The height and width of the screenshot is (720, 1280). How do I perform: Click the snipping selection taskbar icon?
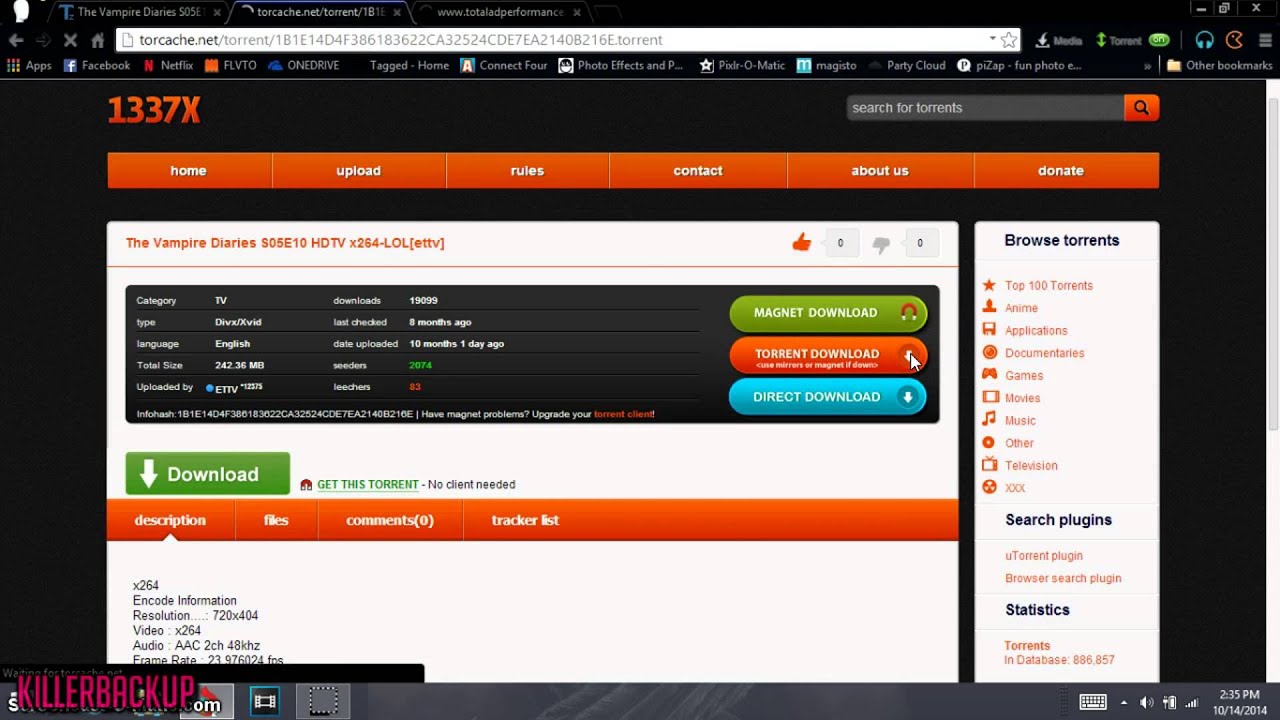click(323, 702)
